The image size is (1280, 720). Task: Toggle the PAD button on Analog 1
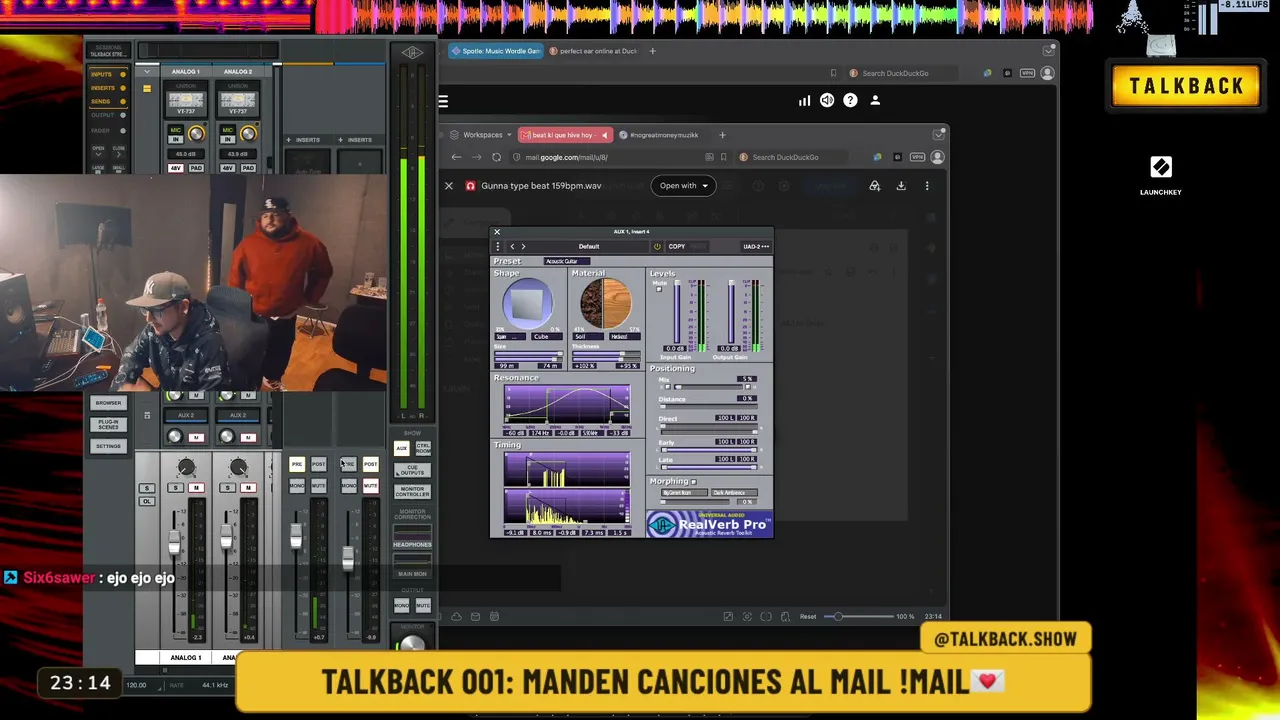[x=196, y=168]
